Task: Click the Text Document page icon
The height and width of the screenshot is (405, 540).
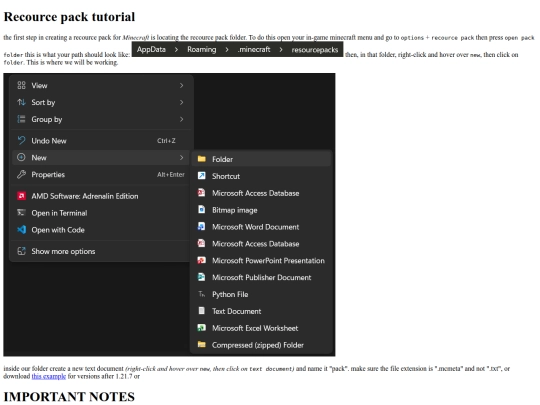Action: pyautogui.click(x=202, y=311)
